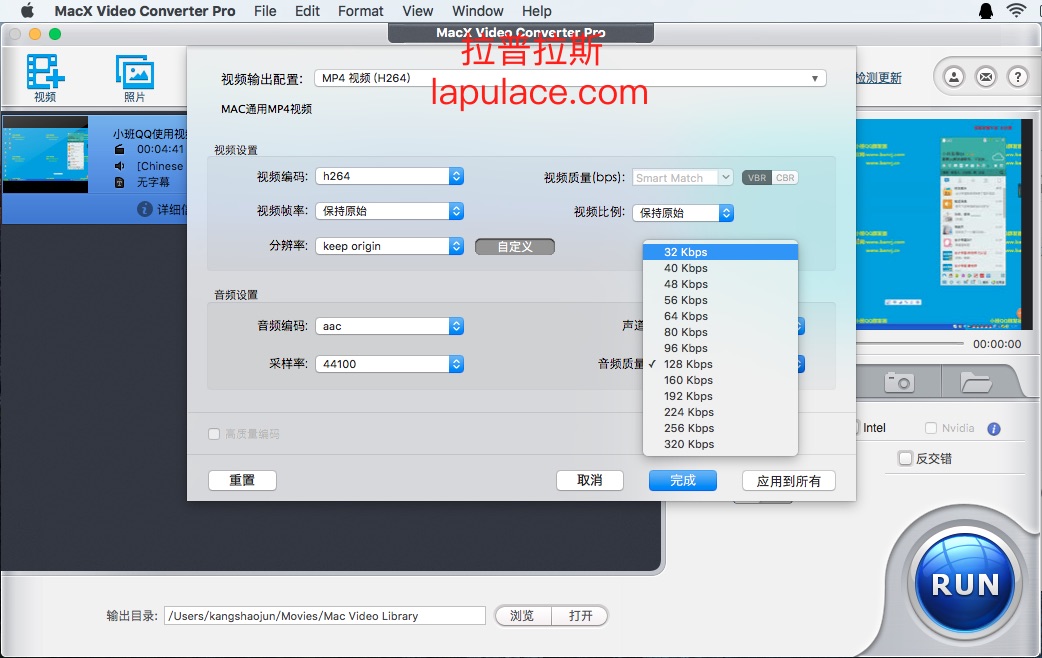
Task: Add a video file with the 视频 icon
Action: tap(45, 78)
